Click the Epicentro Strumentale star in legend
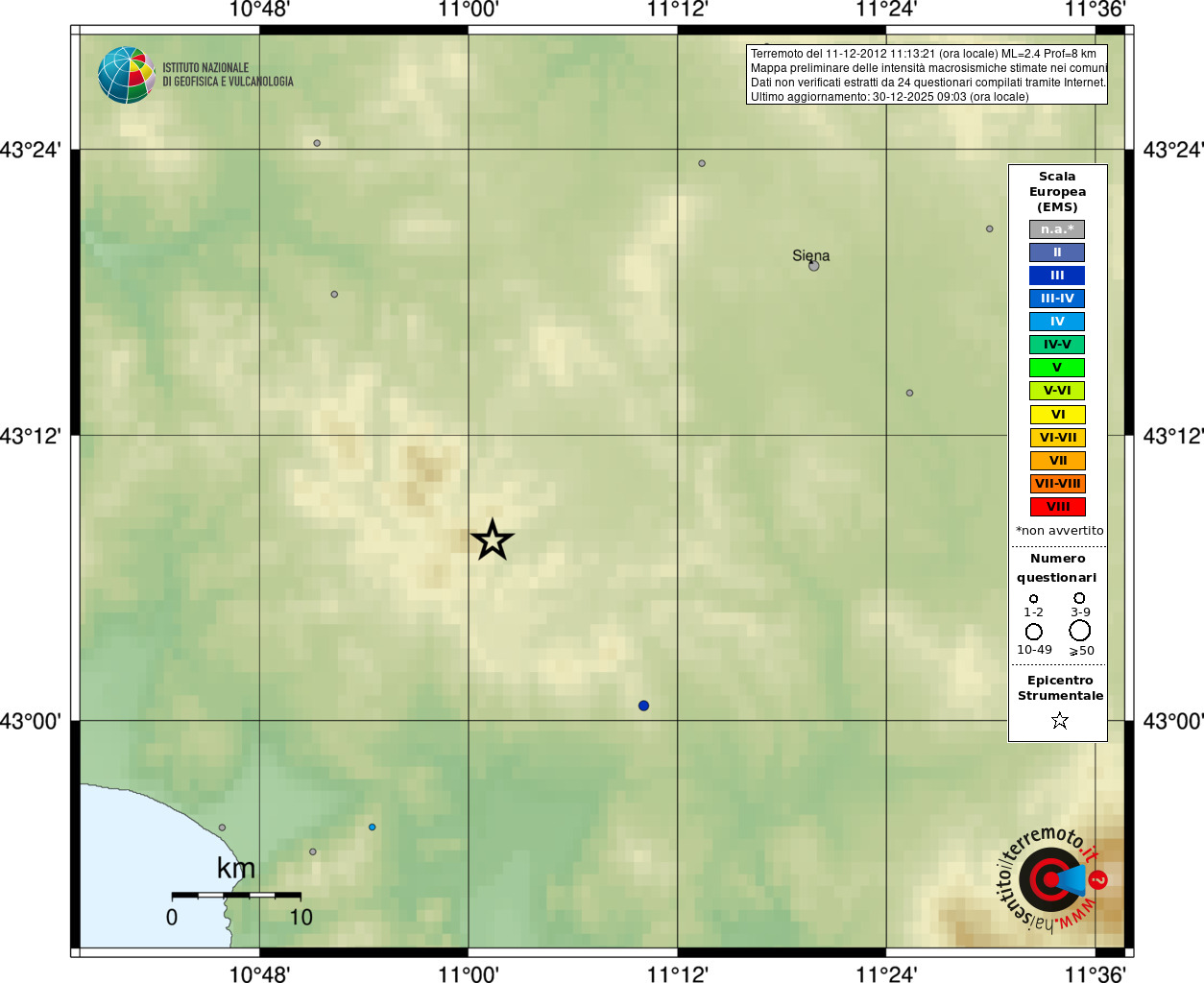 coord(1060,720)
